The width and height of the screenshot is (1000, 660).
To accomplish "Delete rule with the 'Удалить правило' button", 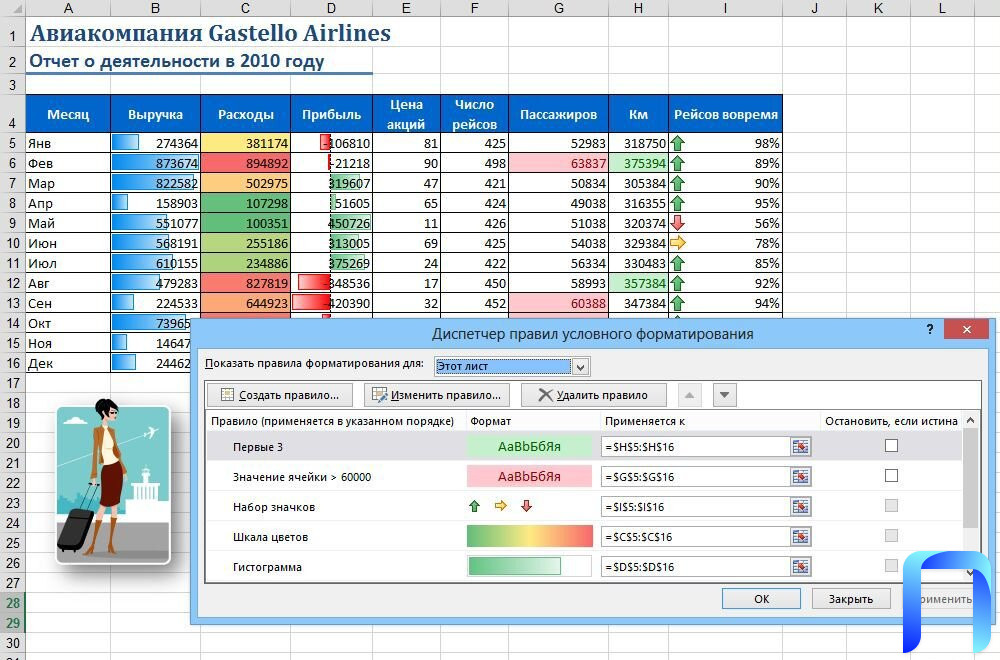I will click(594, 395).
